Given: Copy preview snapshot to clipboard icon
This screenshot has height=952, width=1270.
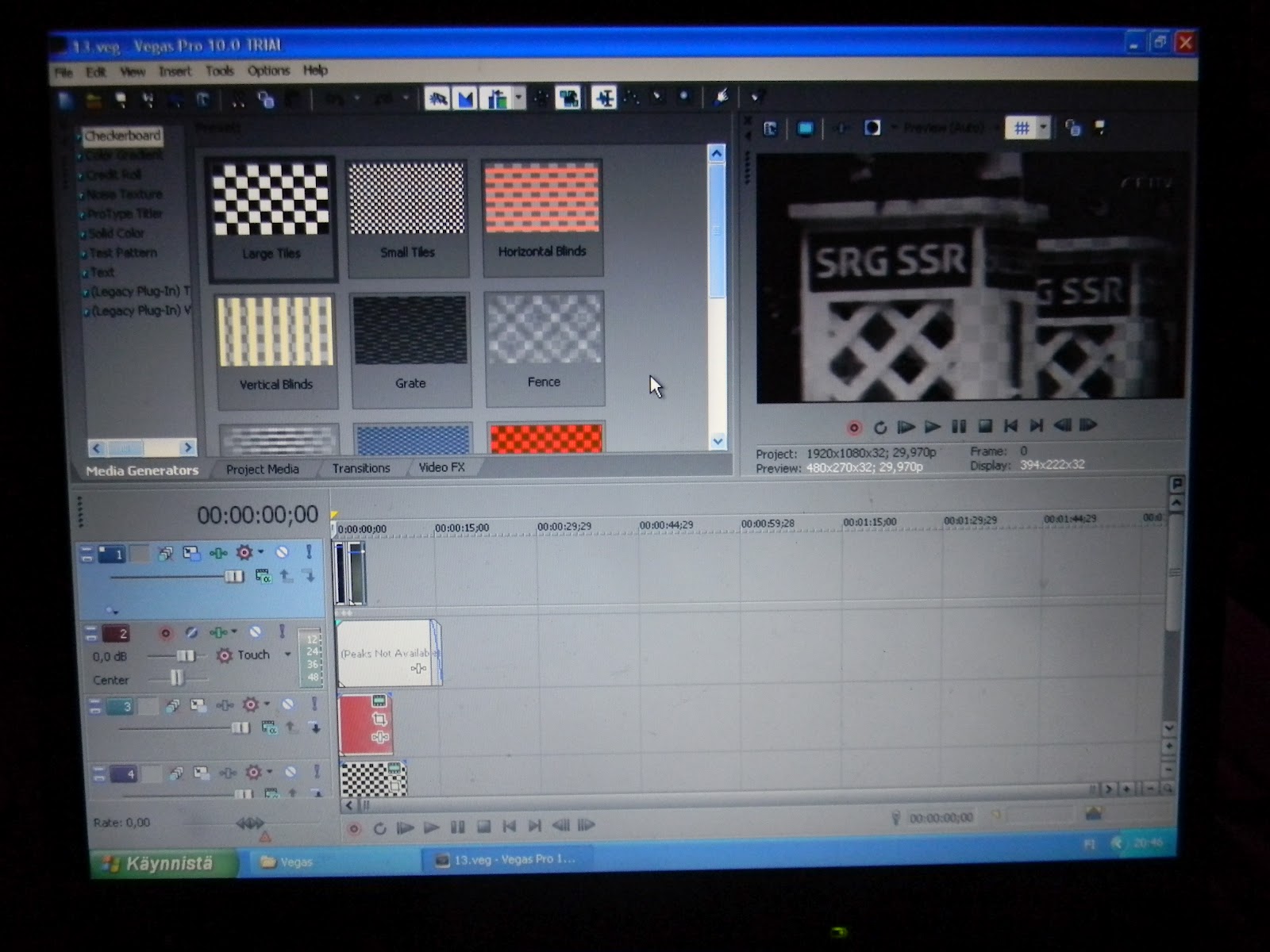Looking at the screenshot, I should tap(1073, 128).
